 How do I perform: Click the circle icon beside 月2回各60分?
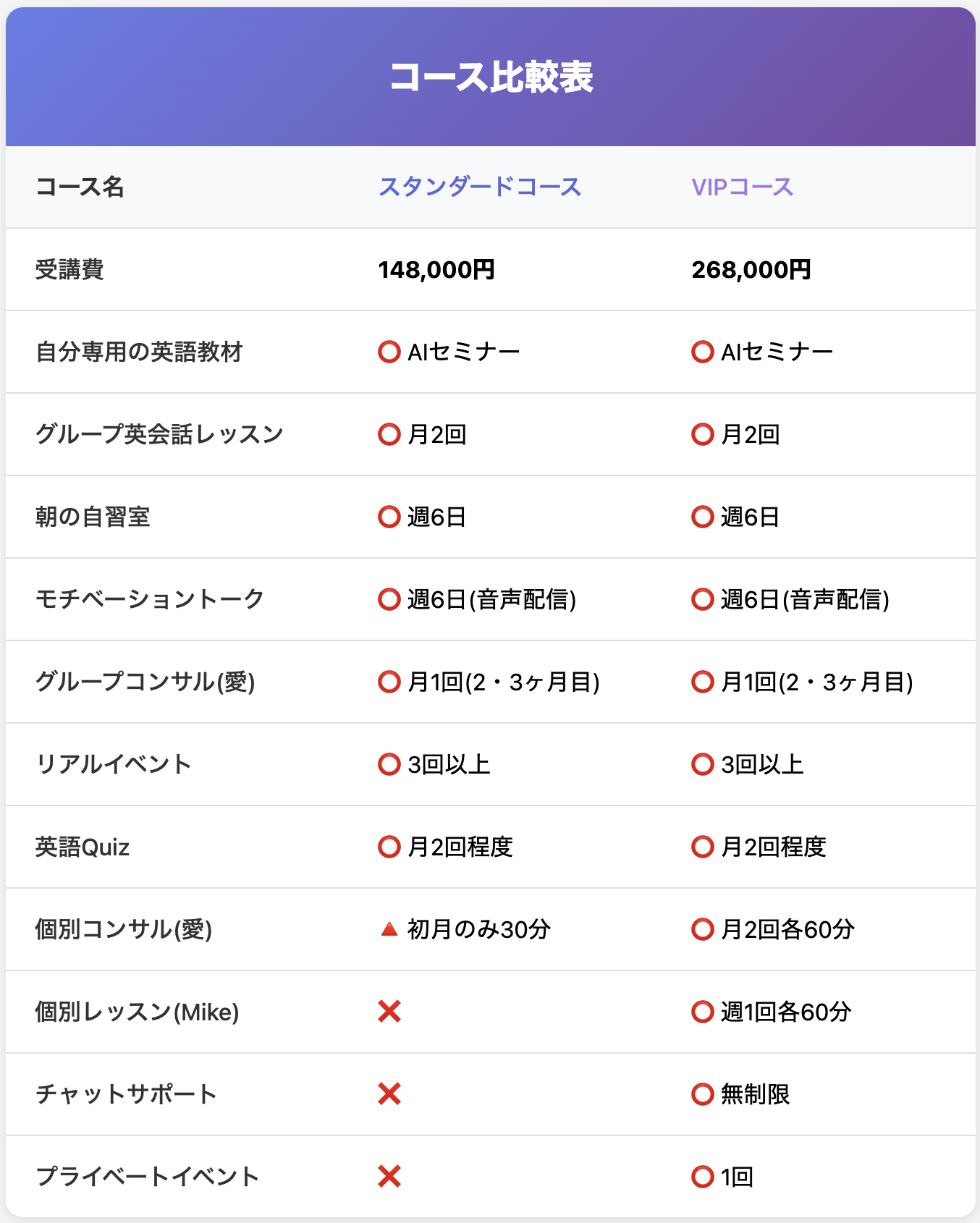[x=703, y=929]
